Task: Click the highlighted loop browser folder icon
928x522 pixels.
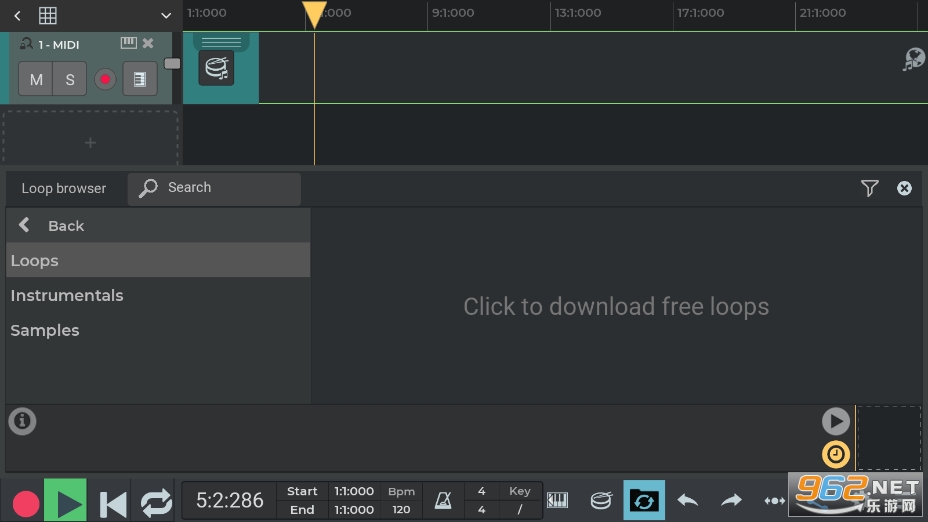Action: coord(644,500)
